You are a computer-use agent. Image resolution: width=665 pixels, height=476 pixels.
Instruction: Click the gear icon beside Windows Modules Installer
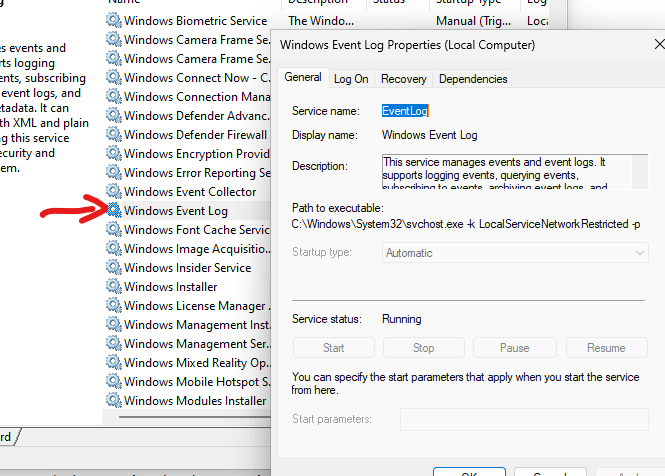point(114,400)
